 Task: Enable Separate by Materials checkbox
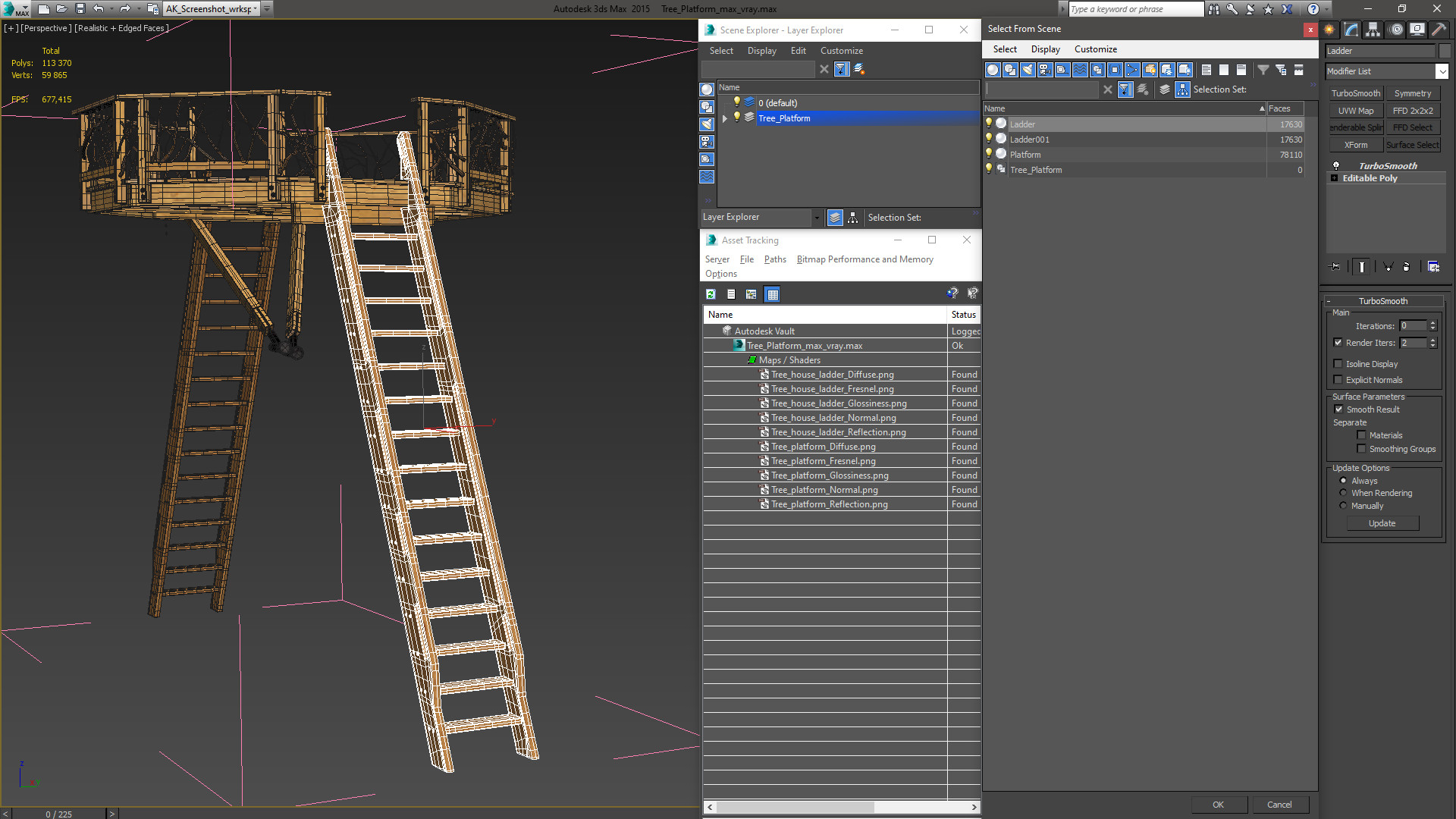click(x=1361, y=435)
